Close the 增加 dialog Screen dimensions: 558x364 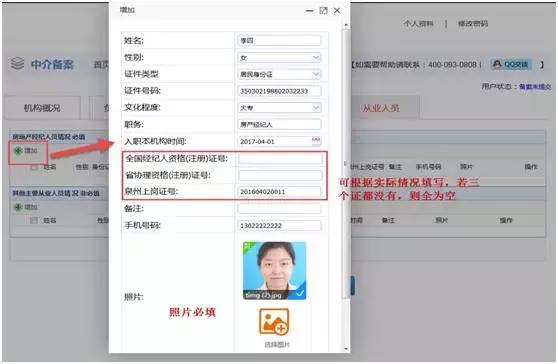point(337,11)
